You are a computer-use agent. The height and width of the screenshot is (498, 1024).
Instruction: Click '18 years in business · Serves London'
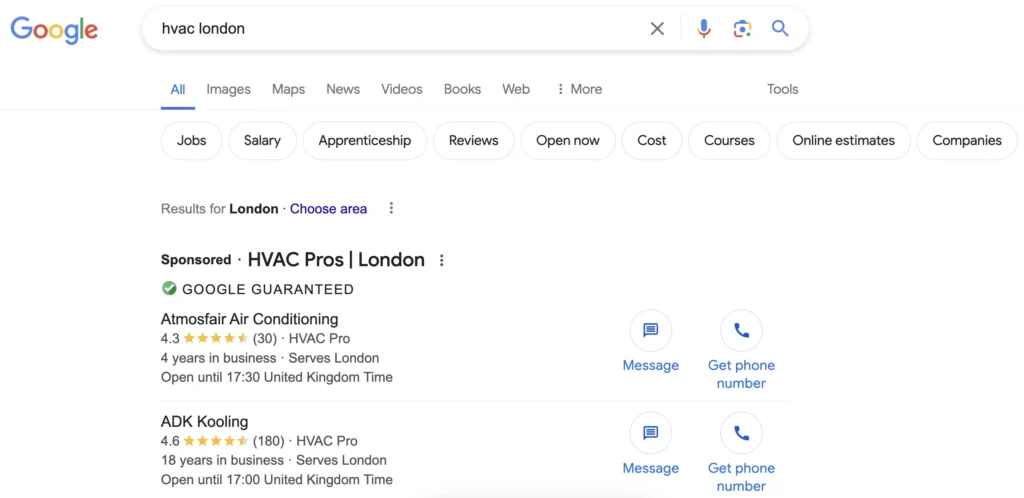coord(274,461)
